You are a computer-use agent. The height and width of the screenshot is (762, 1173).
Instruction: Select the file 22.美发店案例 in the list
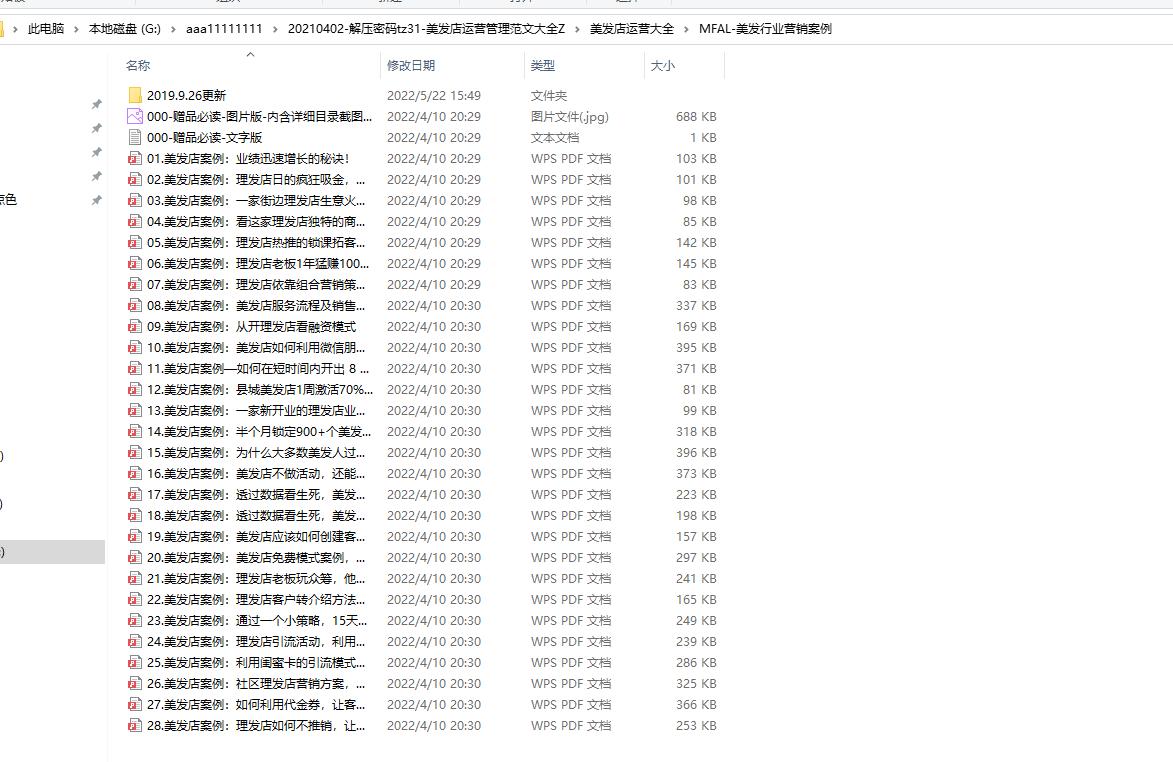tap(250, 599)
